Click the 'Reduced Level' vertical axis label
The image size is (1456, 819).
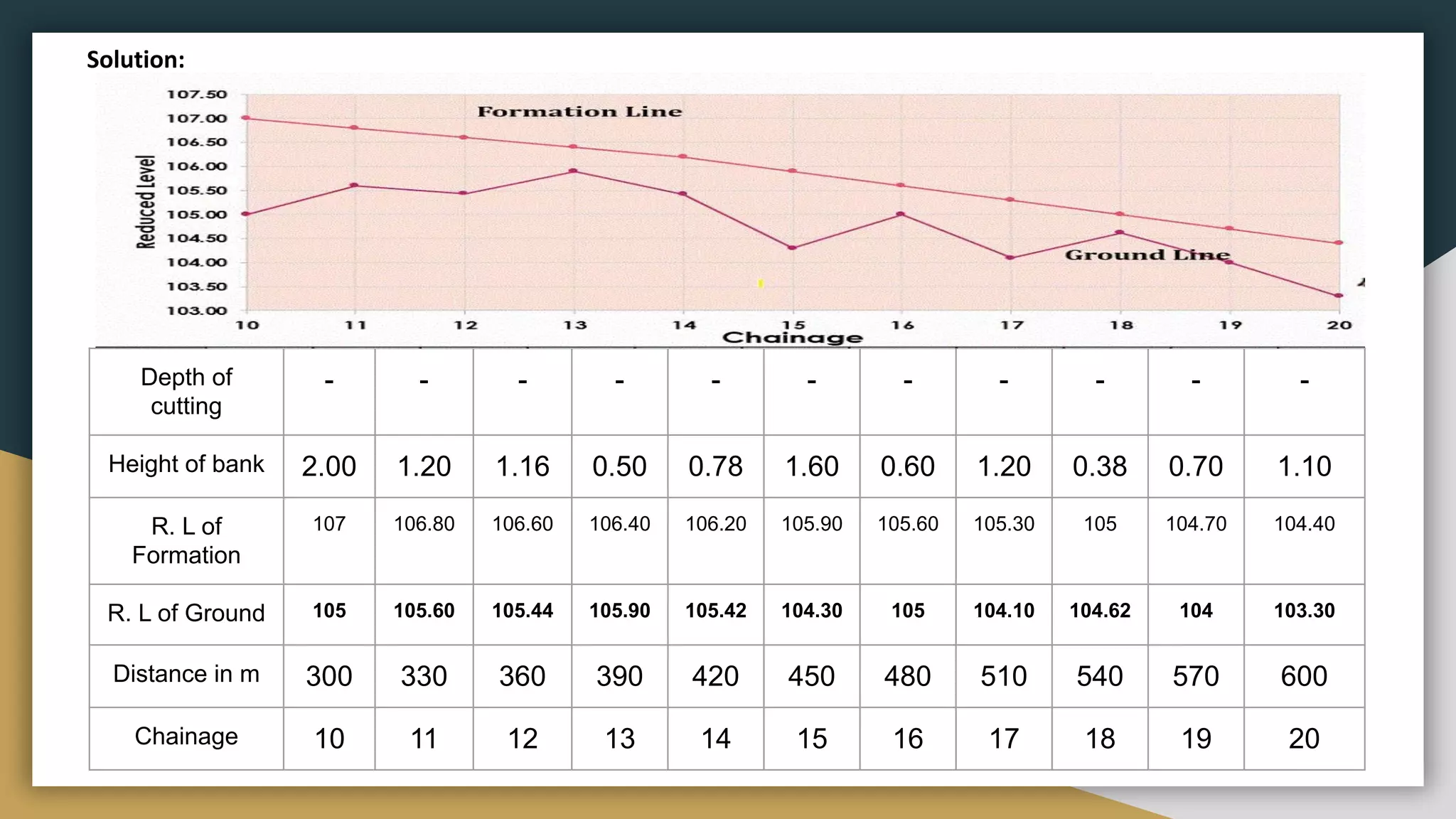pos(146,202)
